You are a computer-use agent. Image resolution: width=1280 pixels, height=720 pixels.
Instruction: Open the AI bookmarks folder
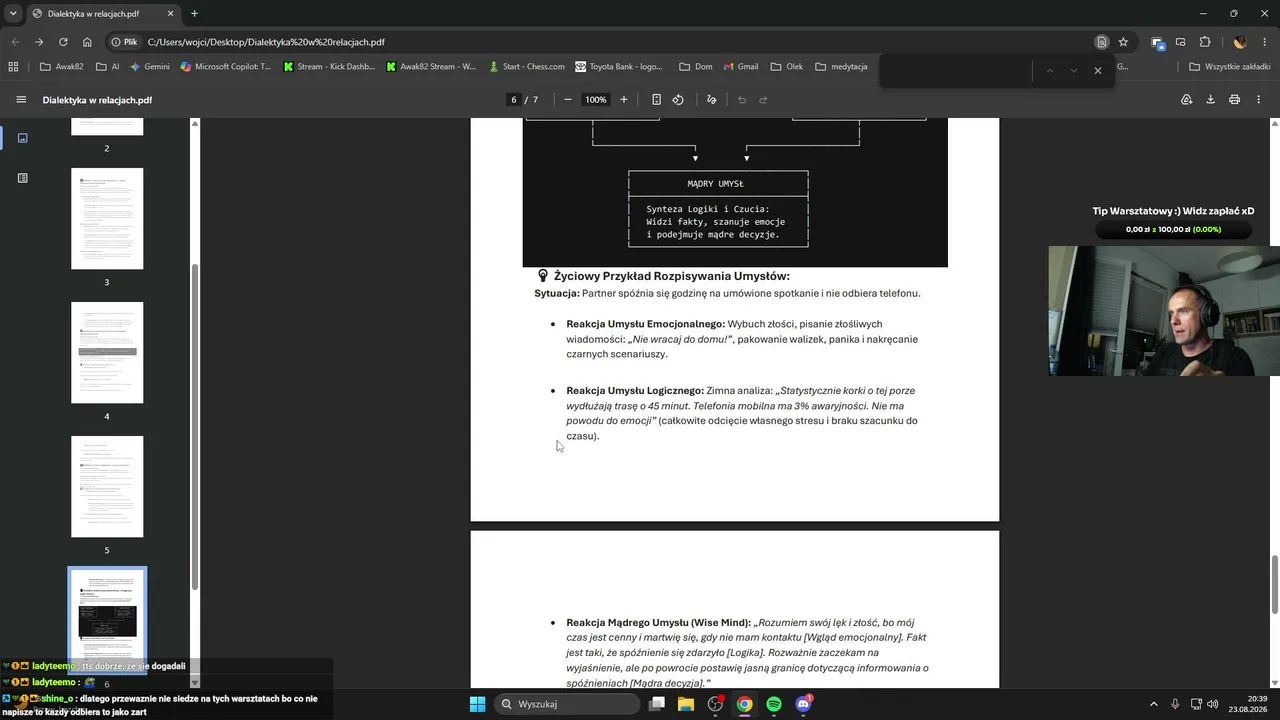[x=107, y=67]
